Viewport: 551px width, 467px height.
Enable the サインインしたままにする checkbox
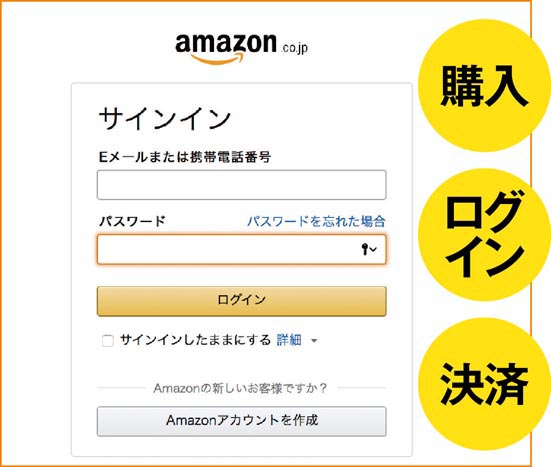[108, 340]
